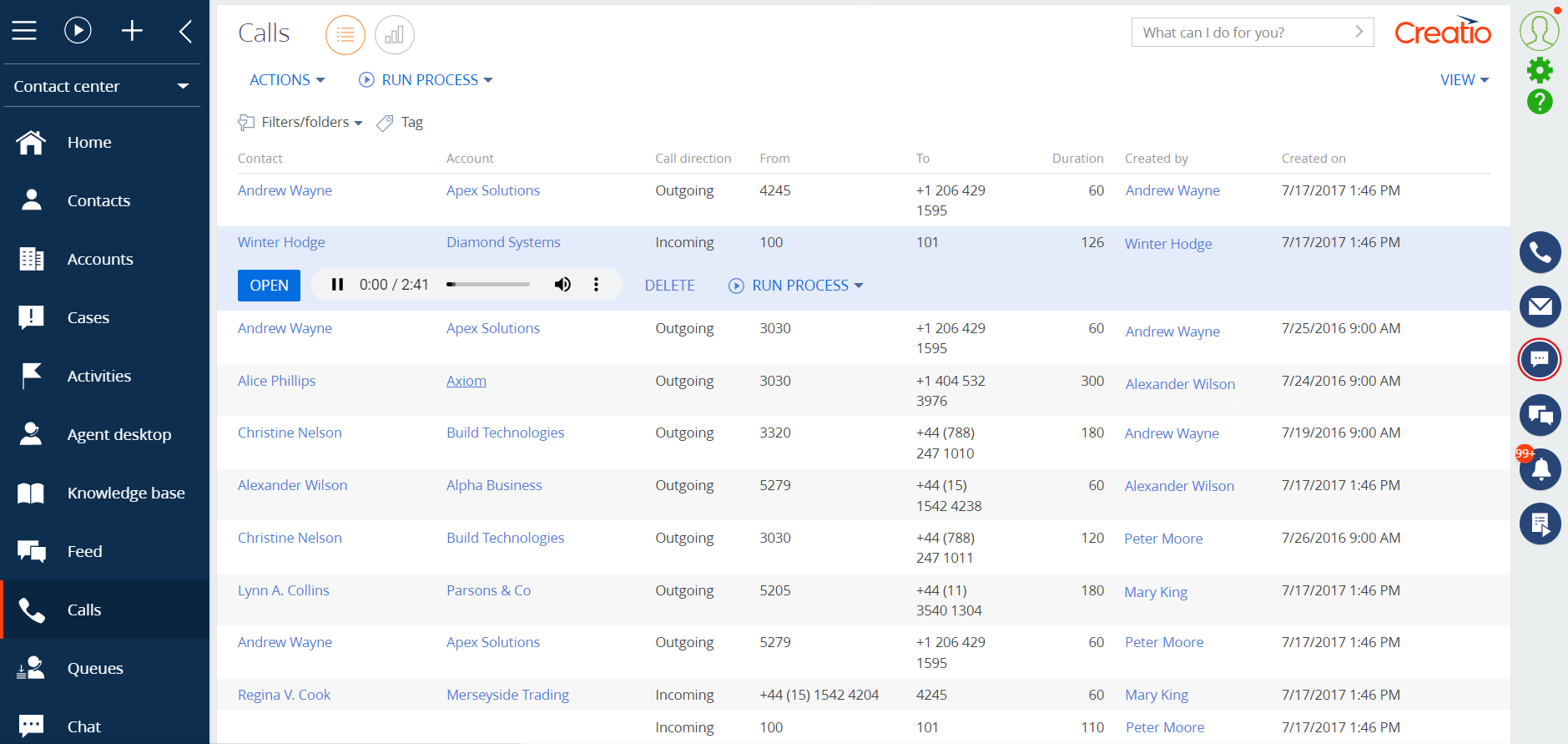
Task: Open Mary King link in Lynn Collins row
Action: point(1156,592)
